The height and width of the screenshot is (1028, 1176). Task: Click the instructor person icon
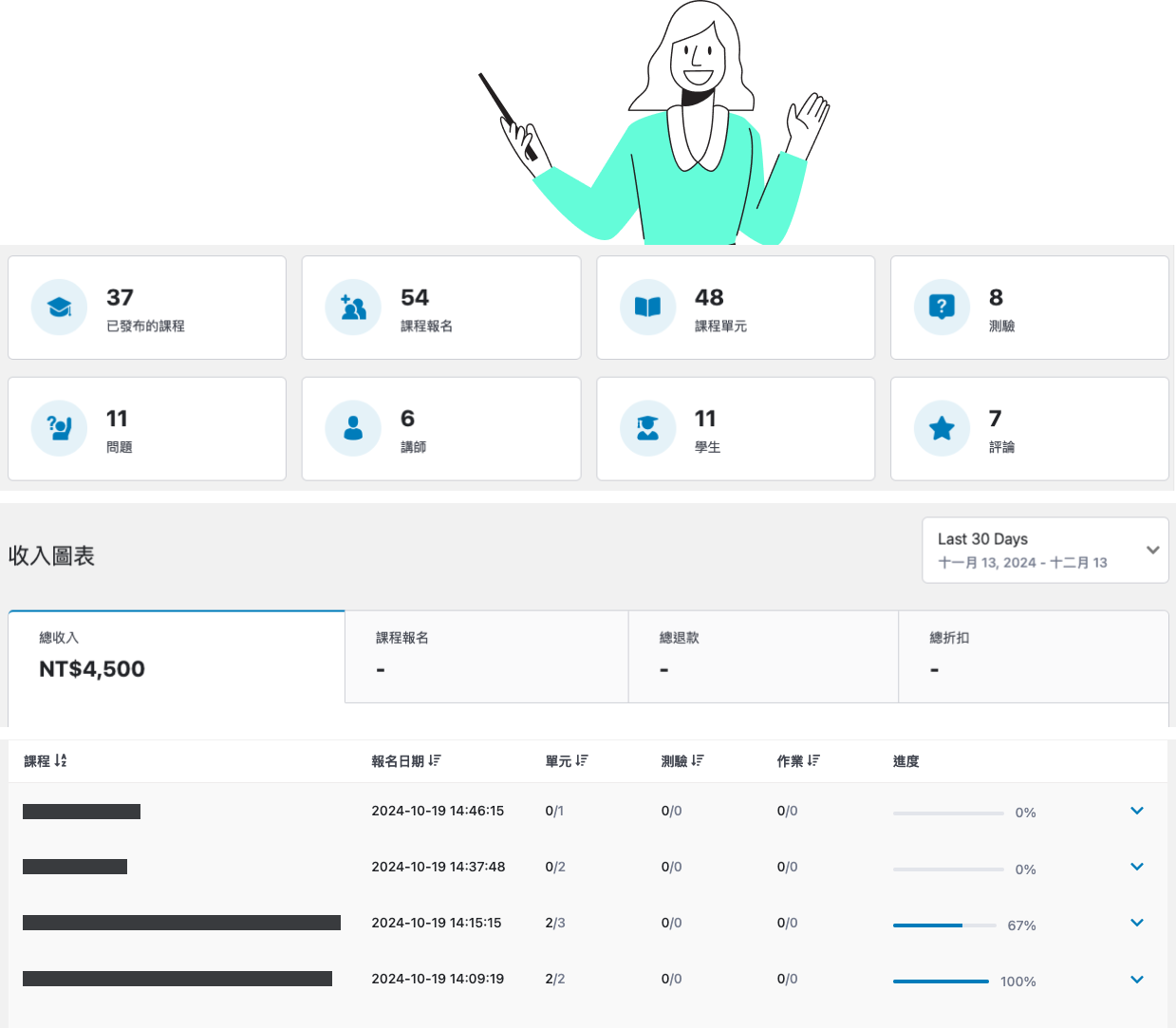pos(353,428)
